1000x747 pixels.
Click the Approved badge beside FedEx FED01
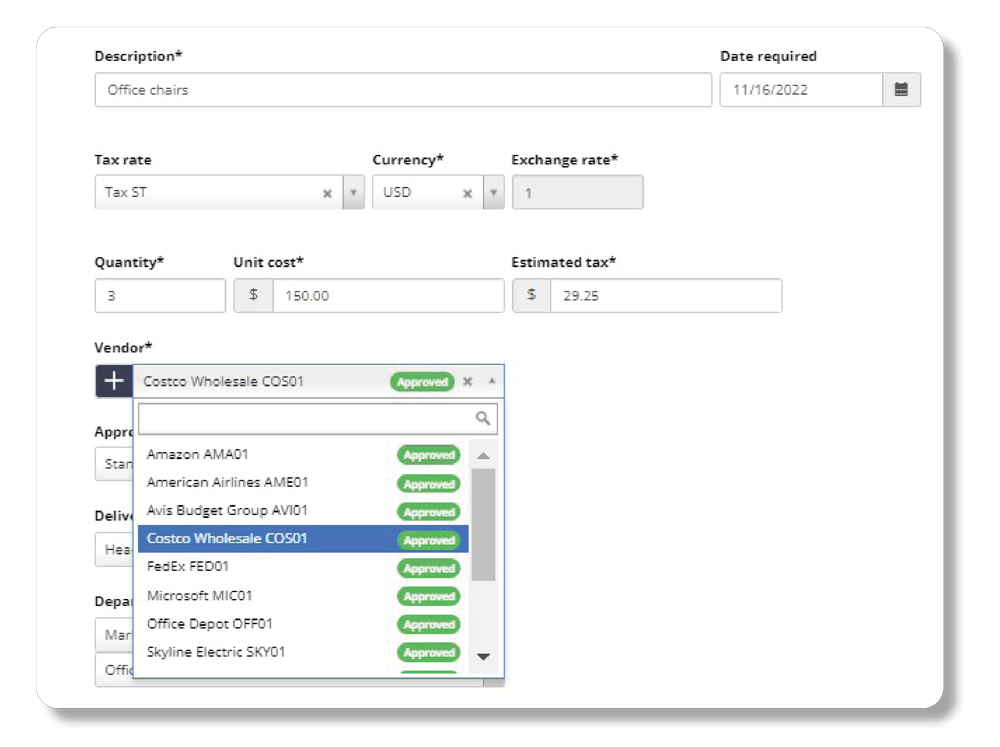coord(429,568)
